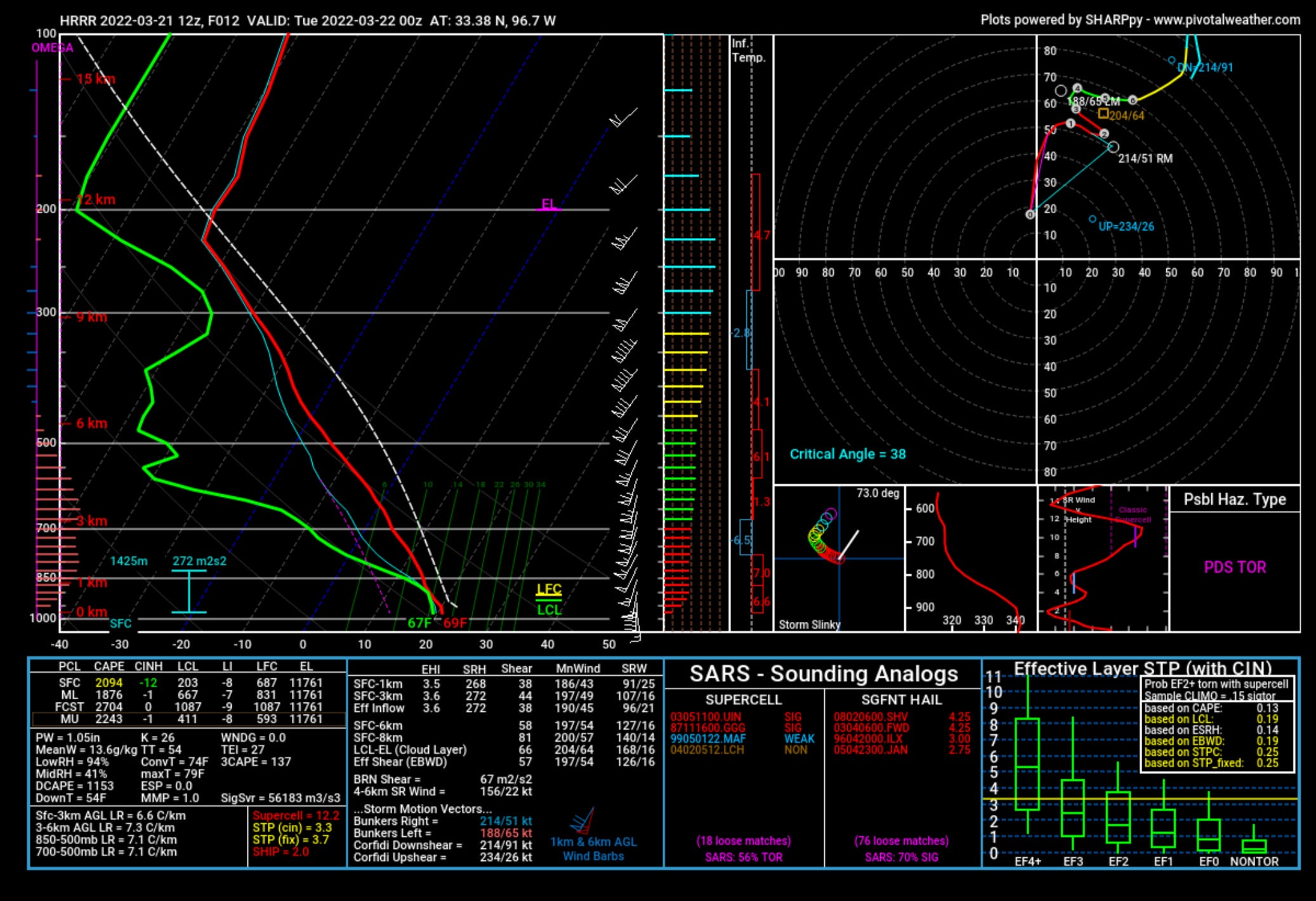
Task: Open the 08020600.SHV hail analog
Action: 870,717
